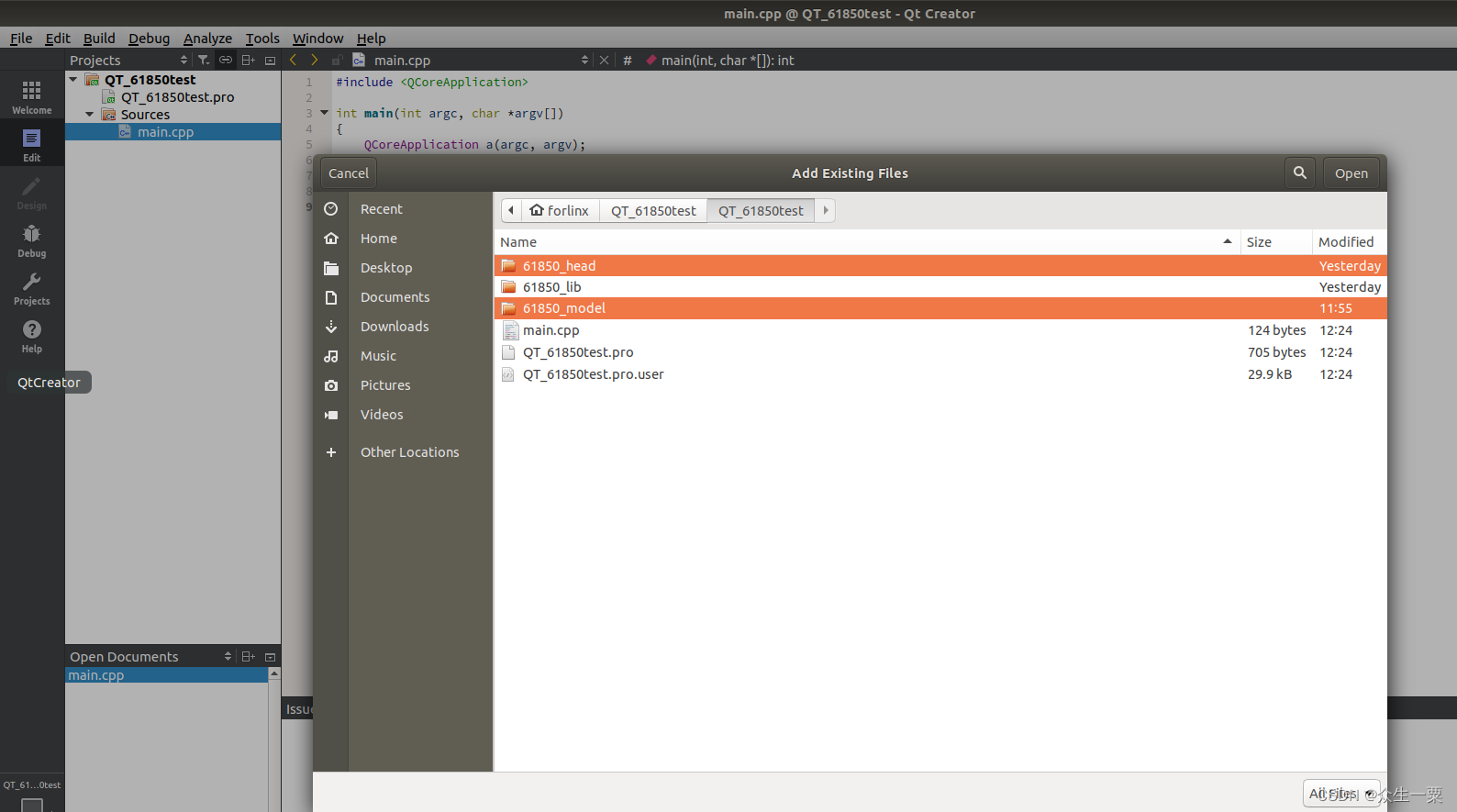This screenshot has width=1457, height=812.
Task: Split the Projects side panel
Action: click(248, 60)
